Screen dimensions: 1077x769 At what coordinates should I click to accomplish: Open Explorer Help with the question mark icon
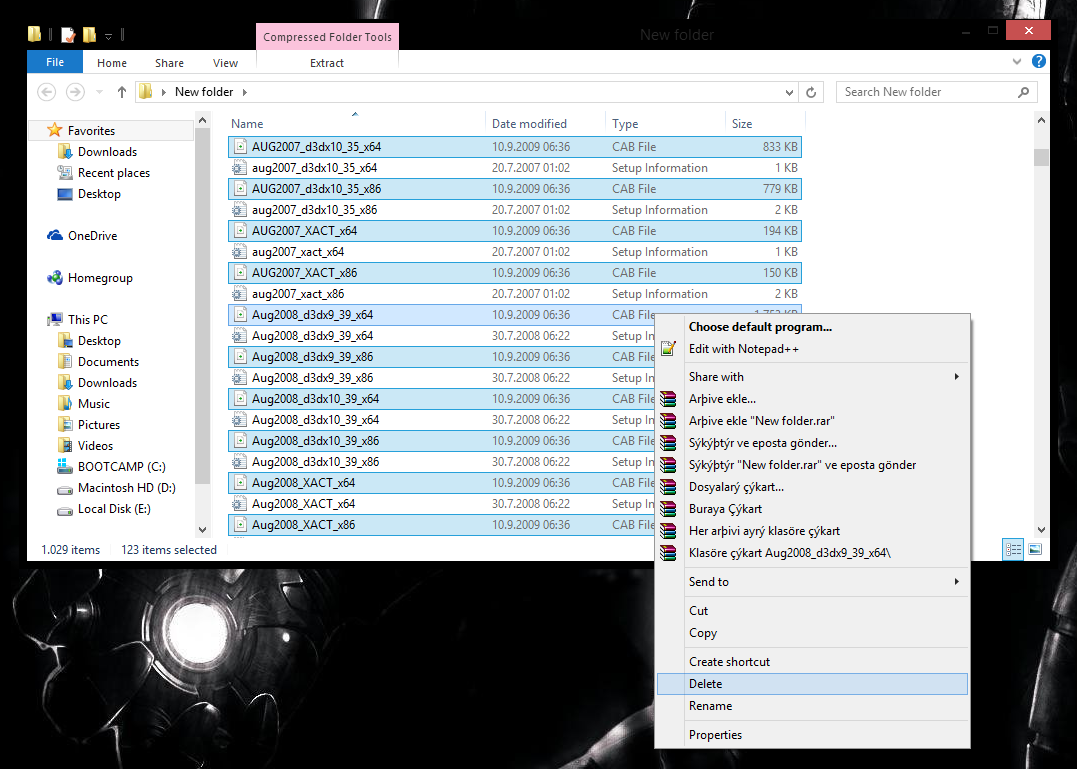(x=1038, y=61)
